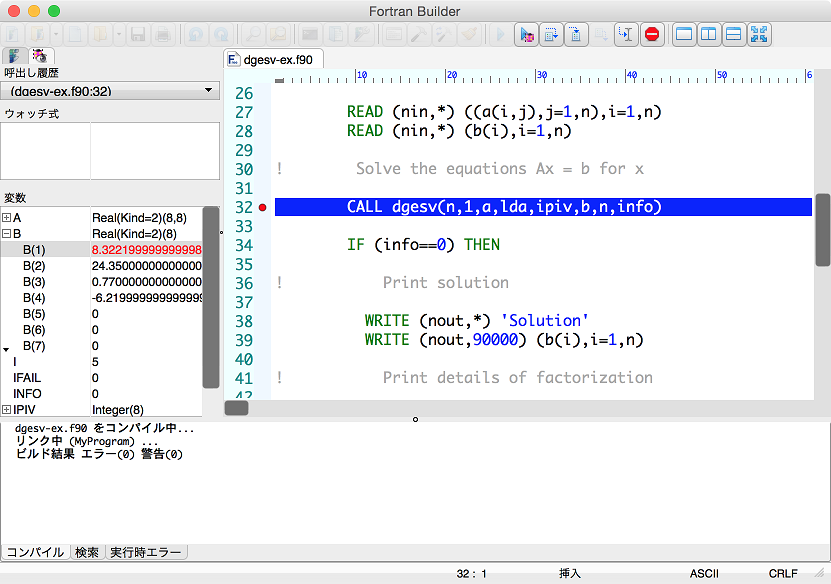Select the B(1) variable row

(x=102, y=250)
